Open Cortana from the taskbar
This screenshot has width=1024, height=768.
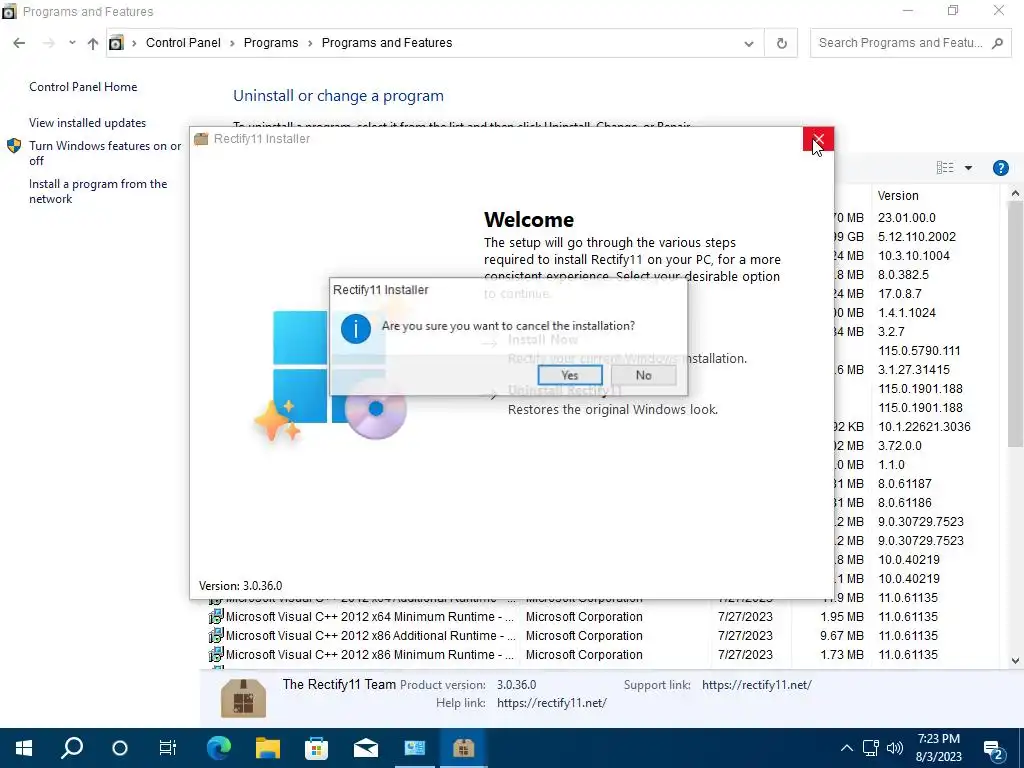click(x=120, y=748)
